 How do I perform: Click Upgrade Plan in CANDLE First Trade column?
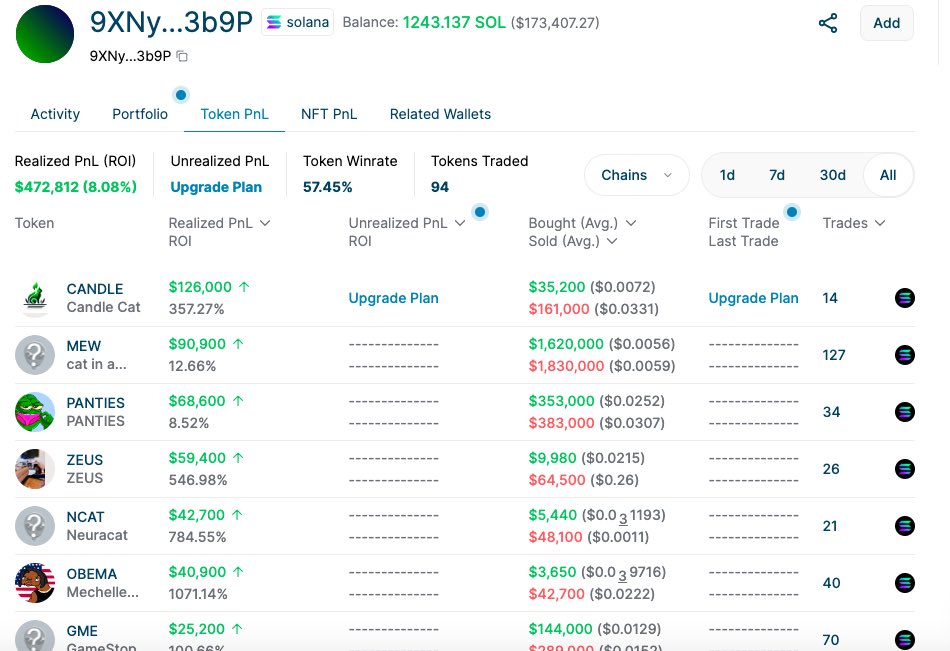pyautogui.click(x=753, y=298)
